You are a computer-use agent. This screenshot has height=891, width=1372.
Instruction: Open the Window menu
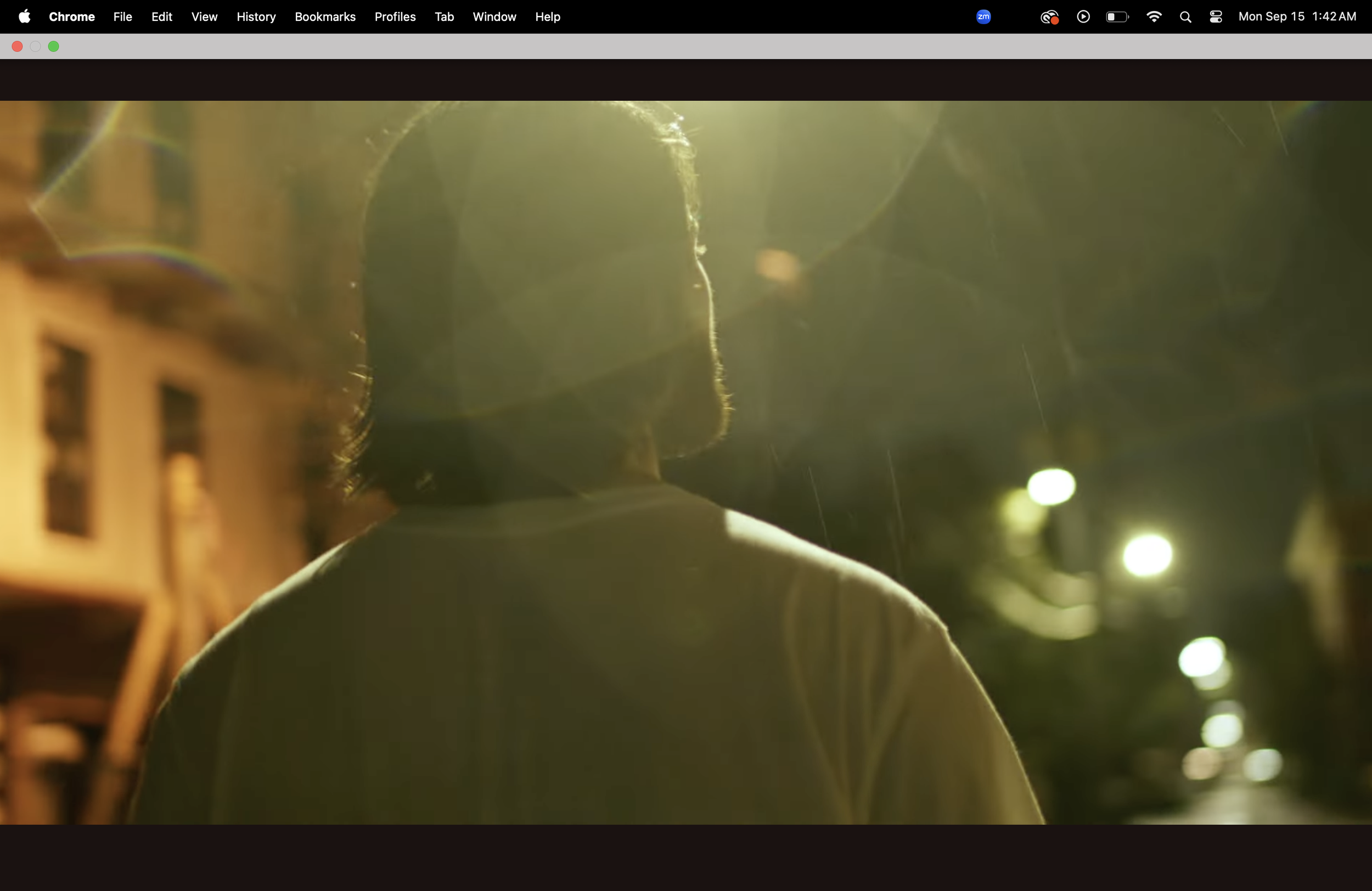point(494,16)
